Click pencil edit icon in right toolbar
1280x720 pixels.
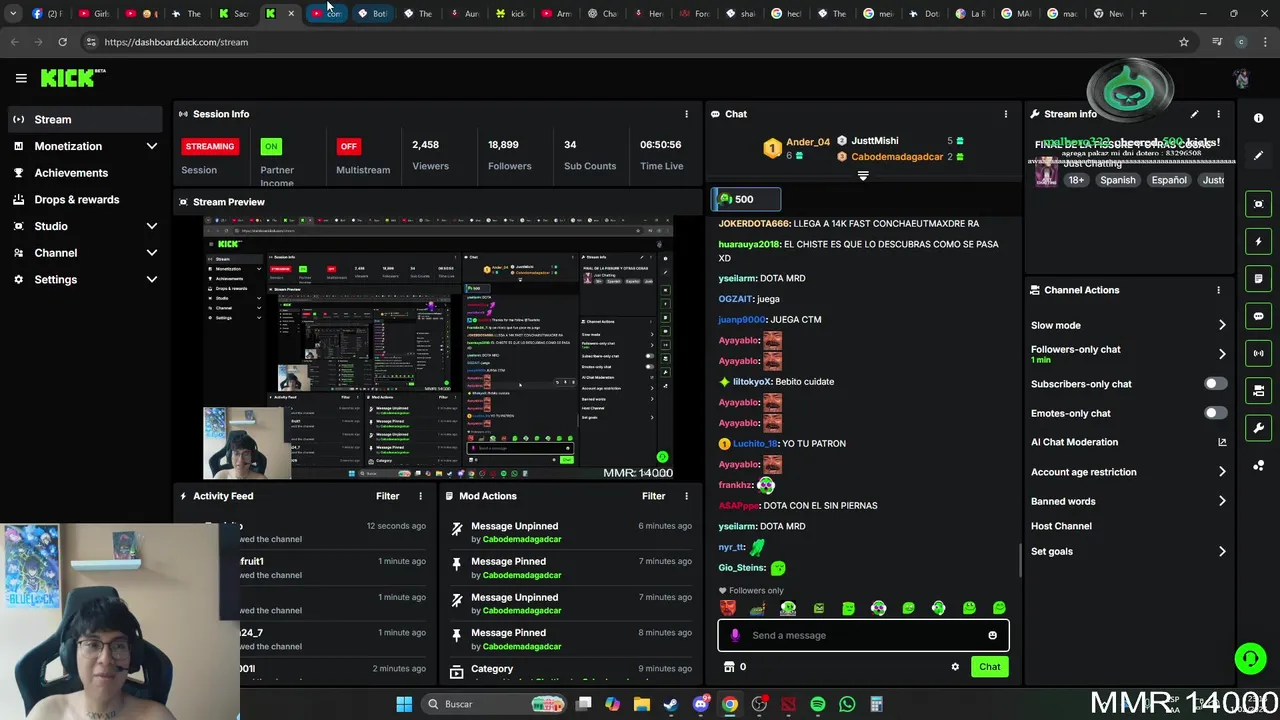(1258, 155)
